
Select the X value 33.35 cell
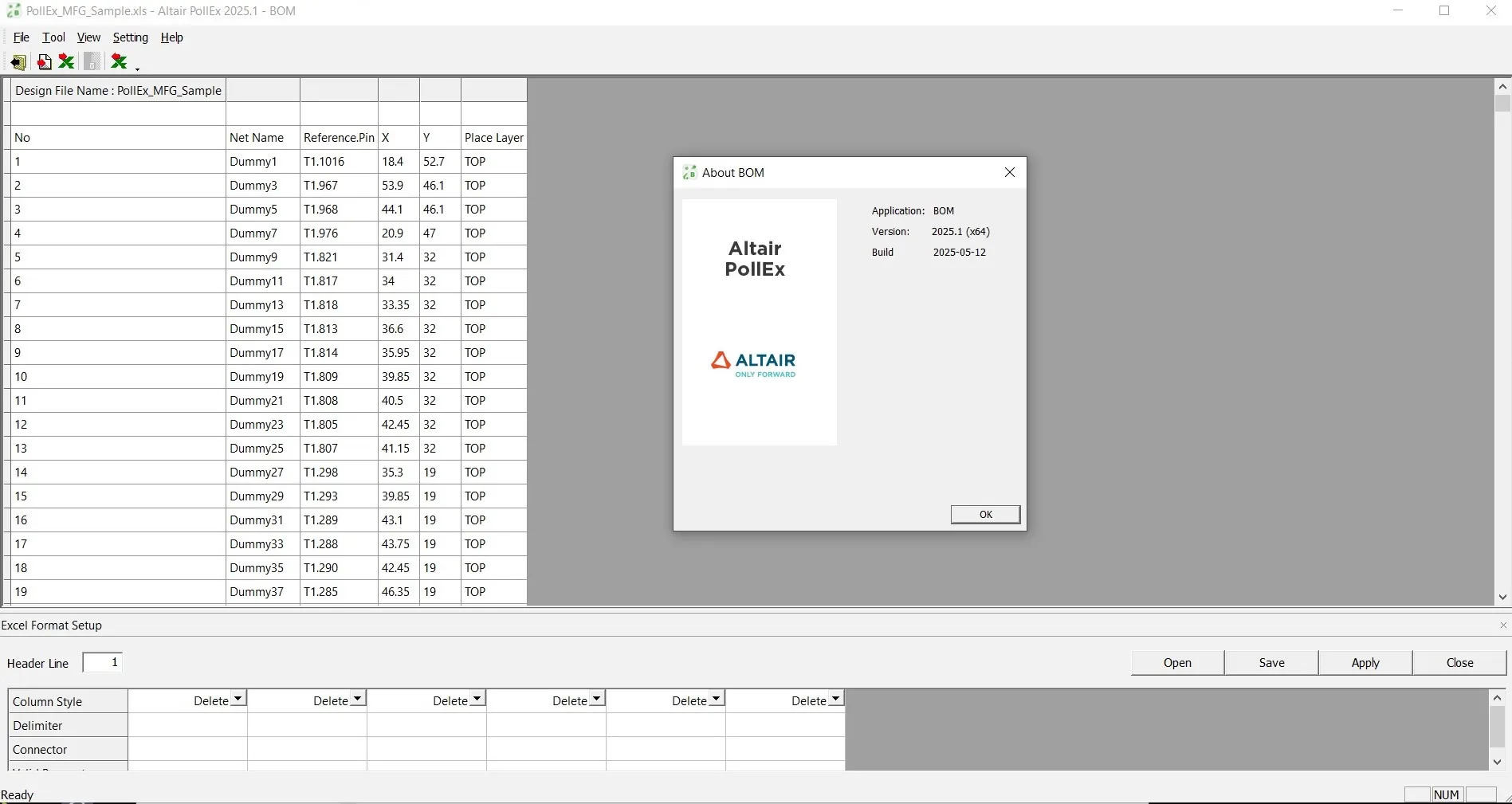point(399,305)
